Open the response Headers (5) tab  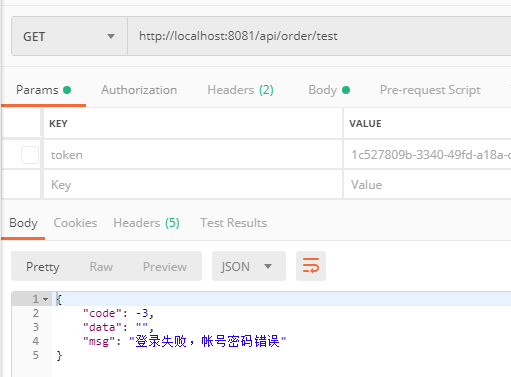pyautogui.click(x=146, y=223)
